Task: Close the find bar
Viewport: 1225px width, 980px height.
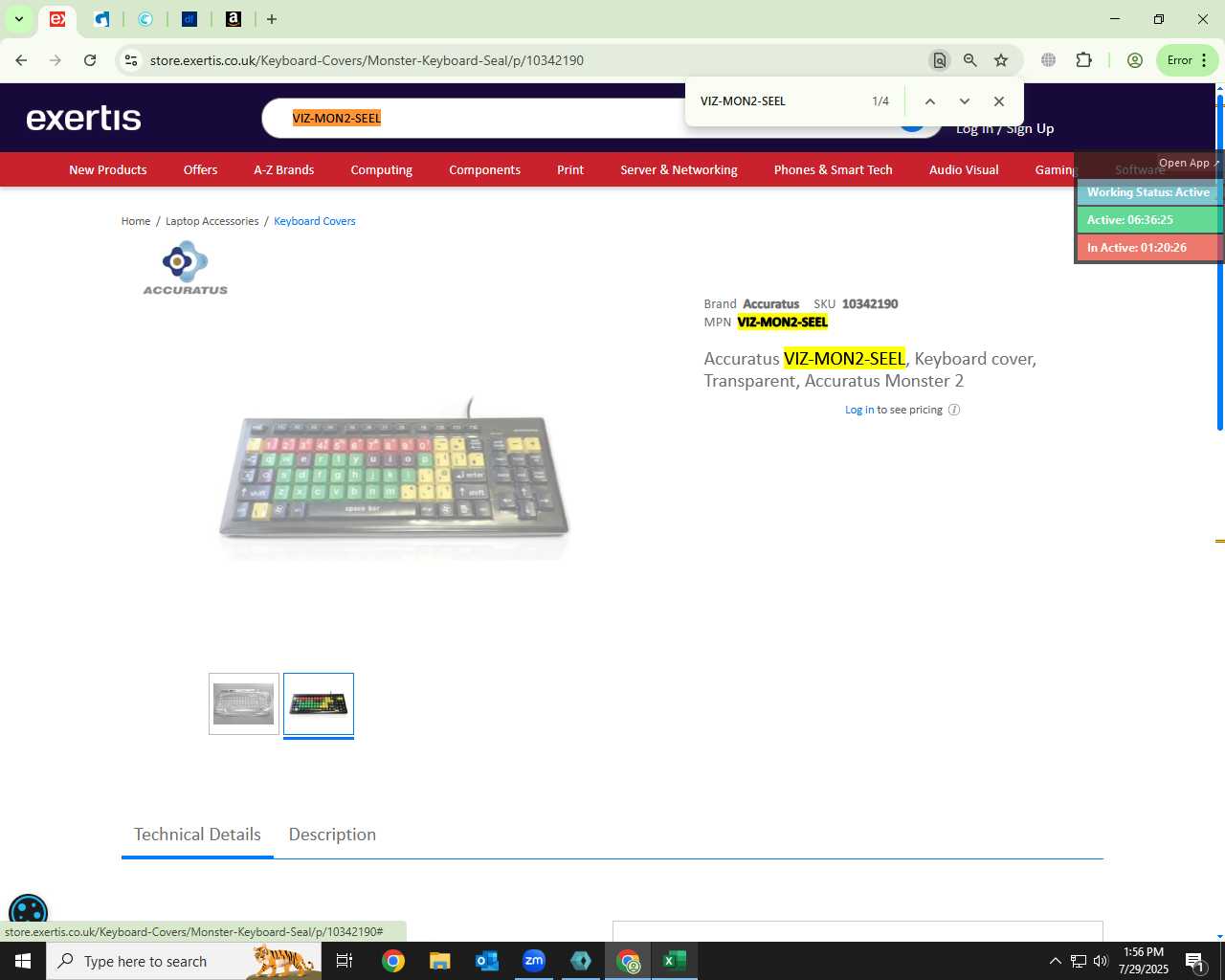Action: coord(999,101)
